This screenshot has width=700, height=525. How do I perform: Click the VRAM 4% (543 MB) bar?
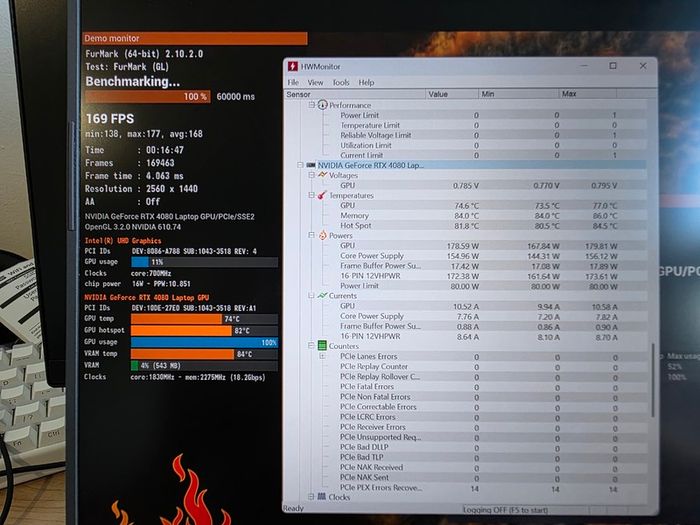204,366
